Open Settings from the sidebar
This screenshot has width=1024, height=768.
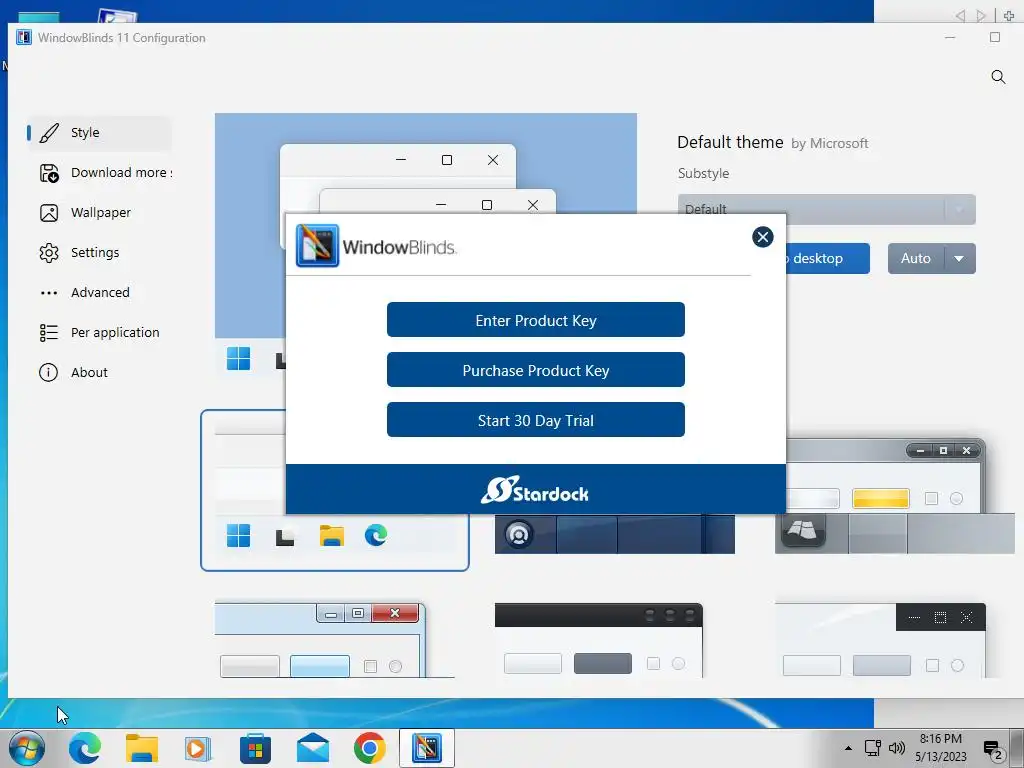99,253
